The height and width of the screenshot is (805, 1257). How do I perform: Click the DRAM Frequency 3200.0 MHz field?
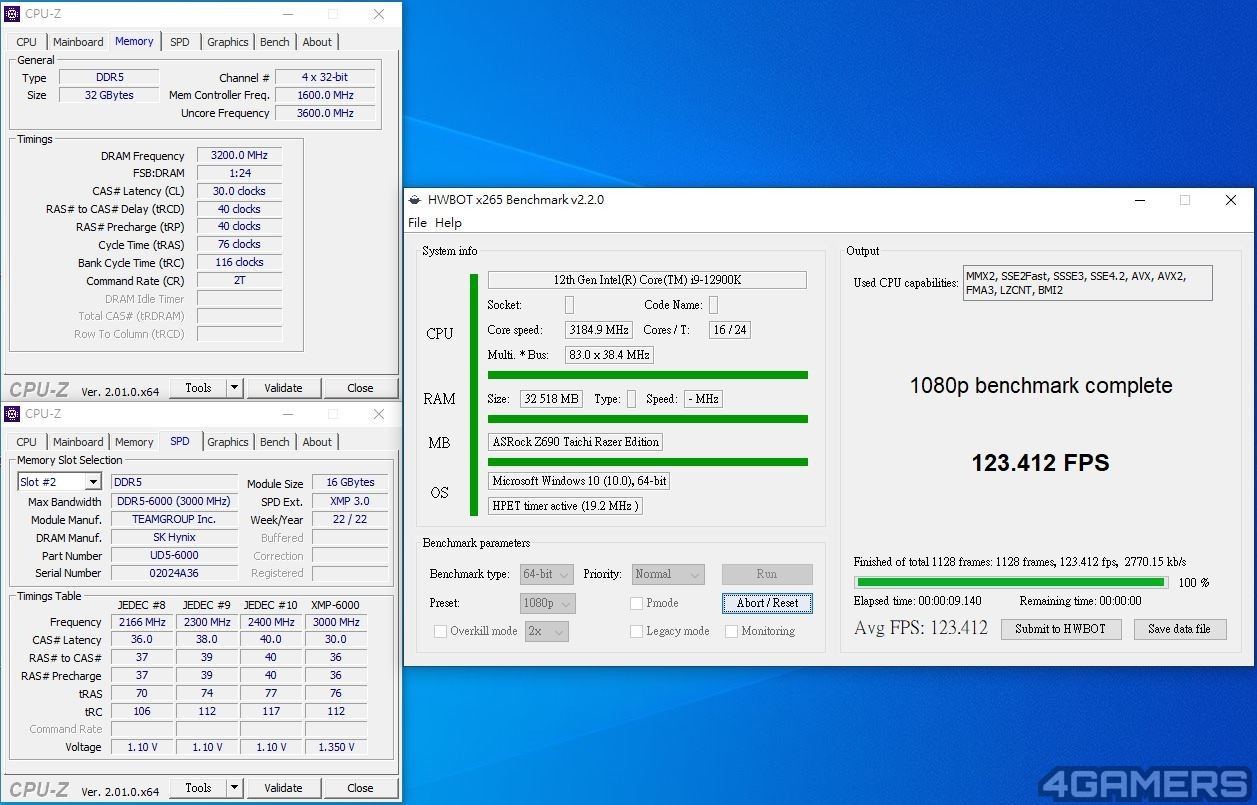click(x=239, y=155)
